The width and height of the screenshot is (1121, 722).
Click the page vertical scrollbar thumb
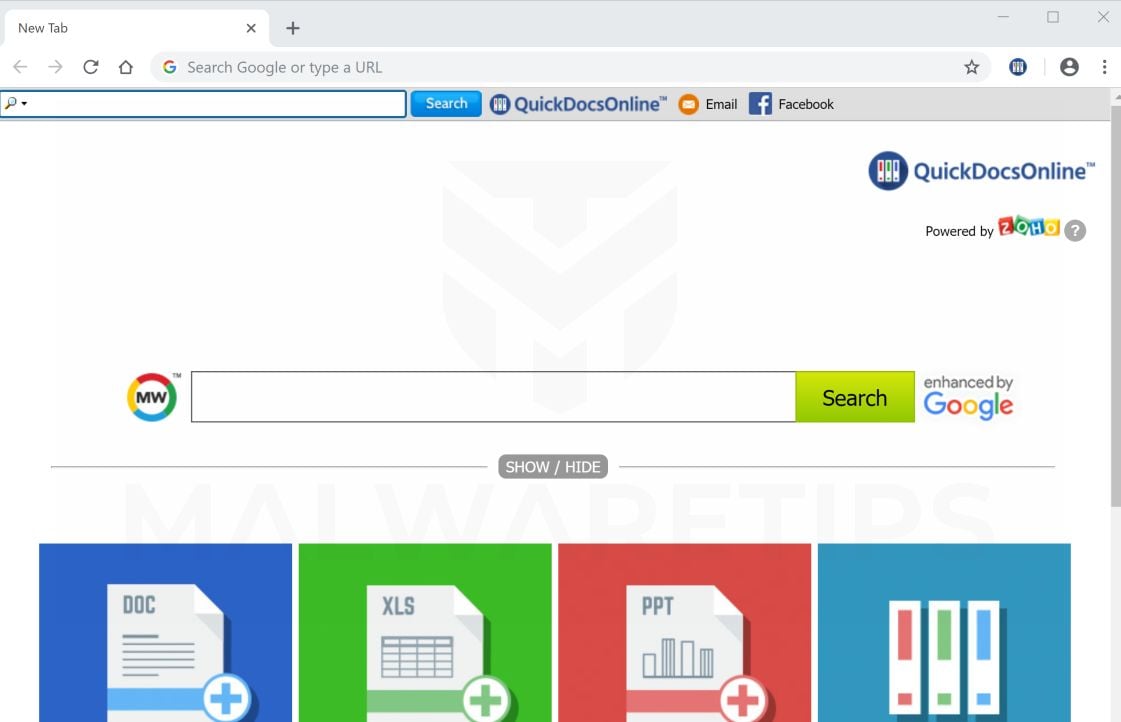(1115, 306)
